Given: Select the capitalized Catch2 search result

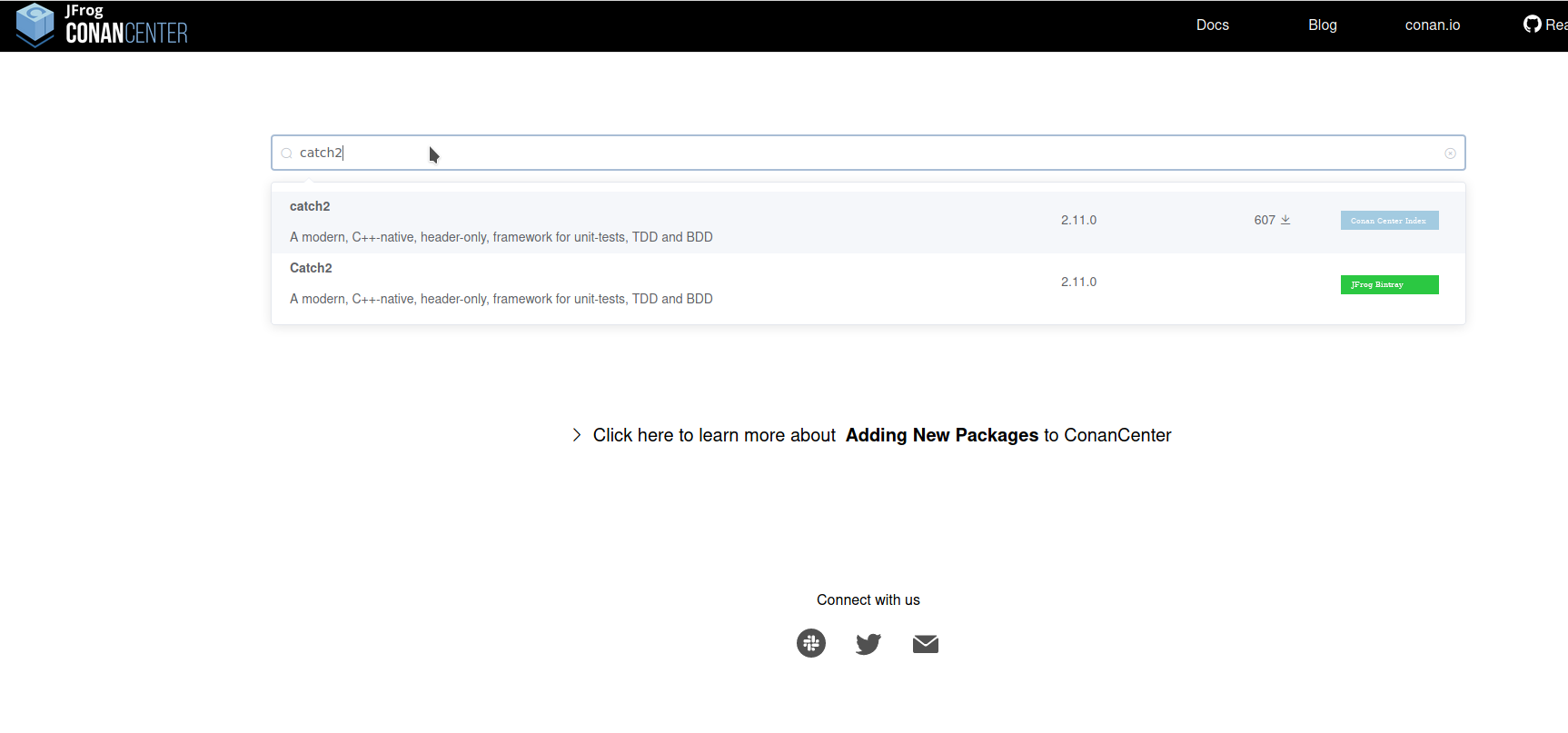Looking at the screenshot, I should [868, 283].
